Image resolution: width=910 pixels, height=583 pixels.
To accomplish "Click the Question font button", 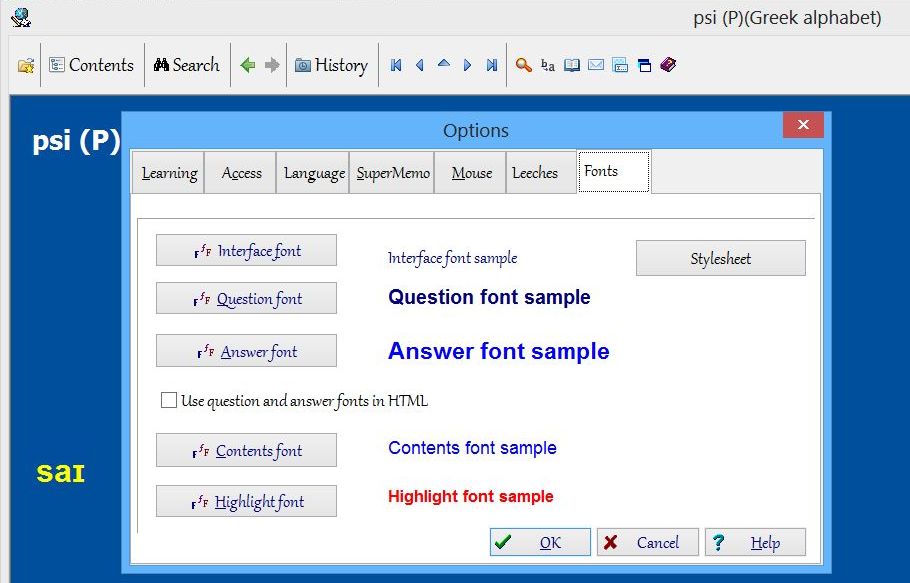I will click(246, 299).
